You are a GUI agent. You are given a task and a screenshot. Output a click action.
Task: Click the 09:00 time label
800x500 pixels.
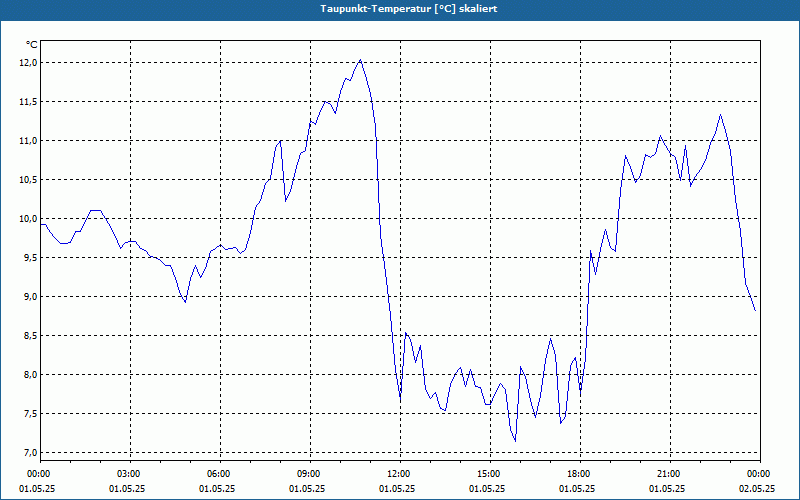click(x=310, y=474)
